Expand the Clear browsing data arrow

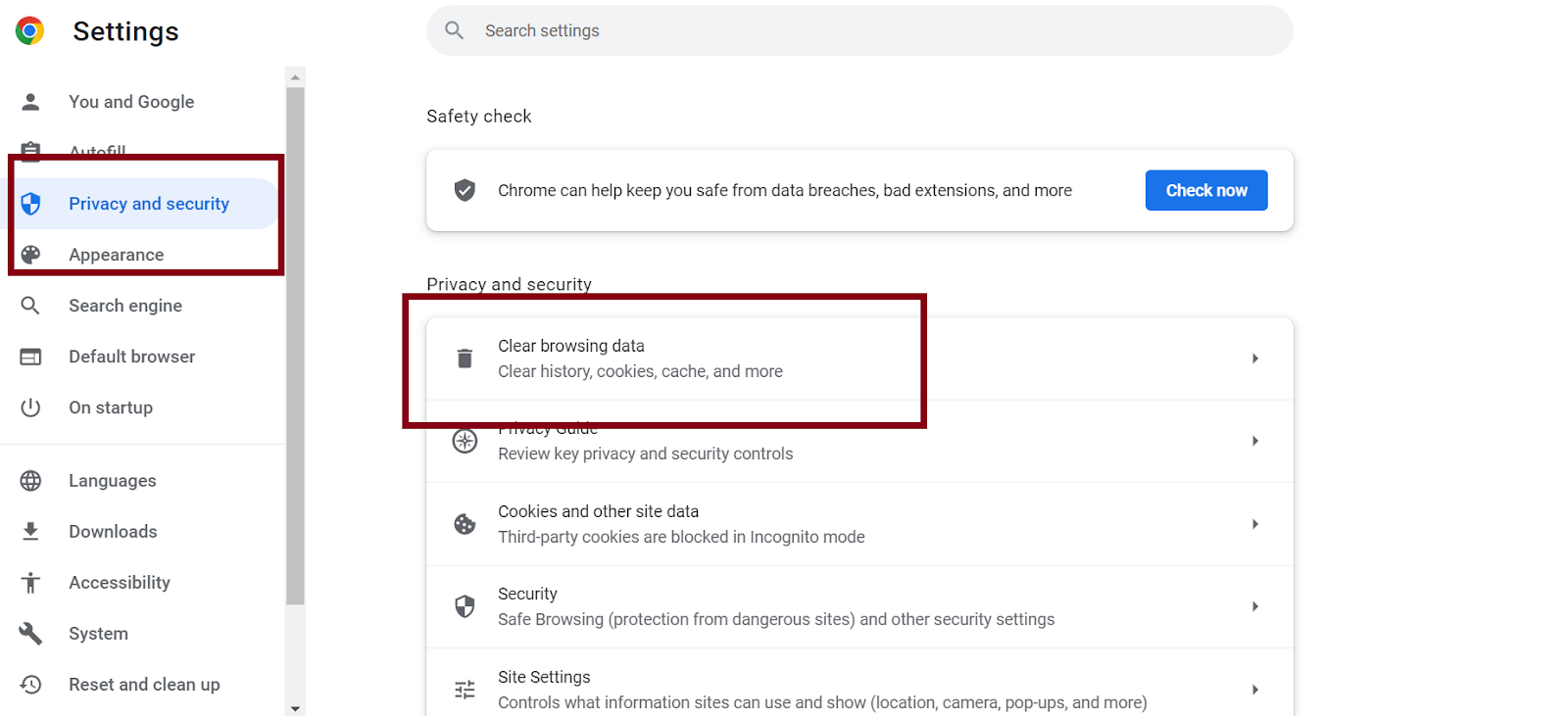1254,358
